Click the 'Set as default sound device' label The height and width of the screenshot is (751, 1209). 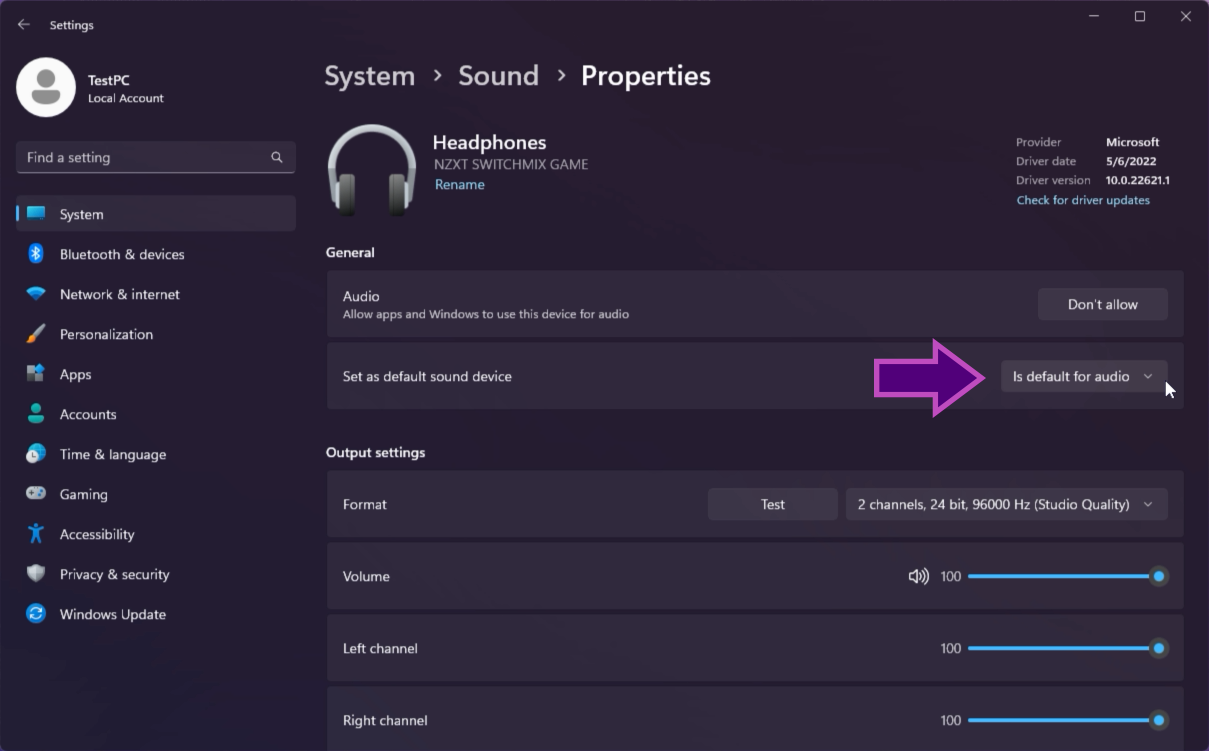click(427, 377)
